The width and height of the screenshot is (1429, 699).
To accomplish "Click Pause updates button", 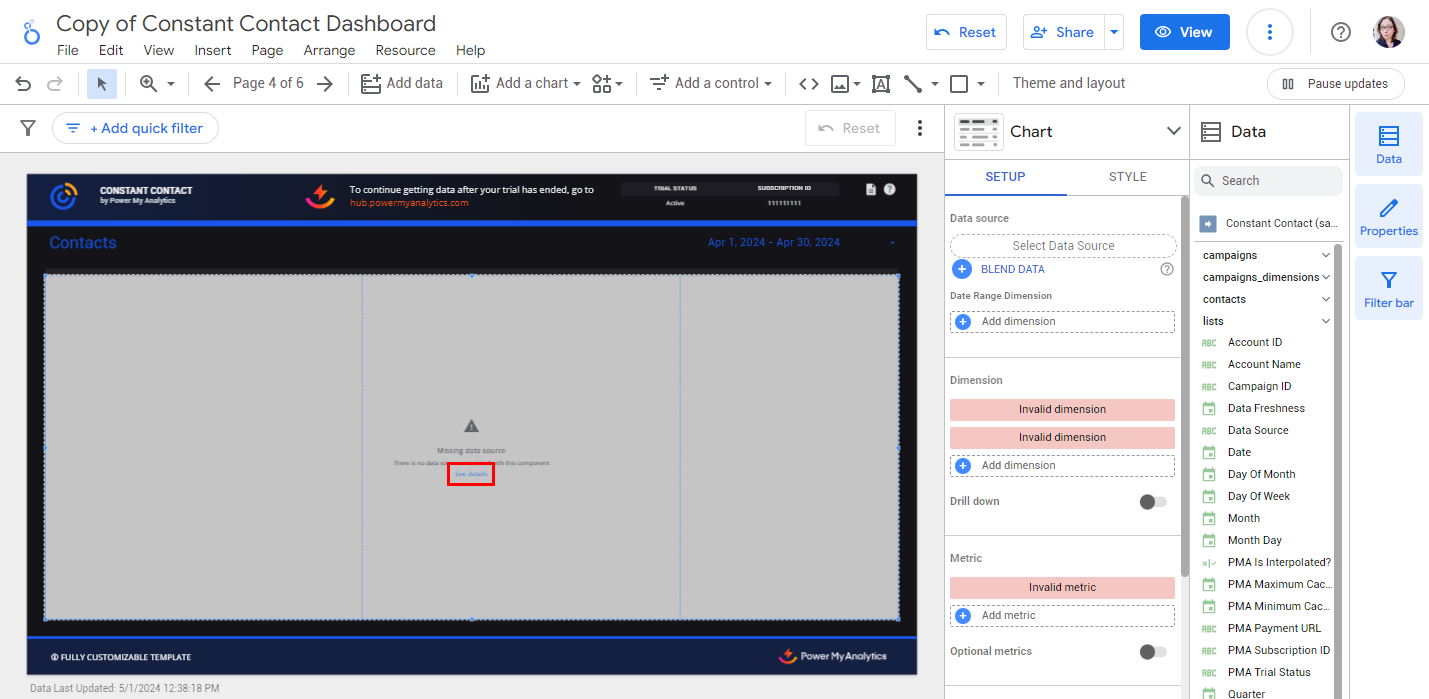I will point(1335,84).
